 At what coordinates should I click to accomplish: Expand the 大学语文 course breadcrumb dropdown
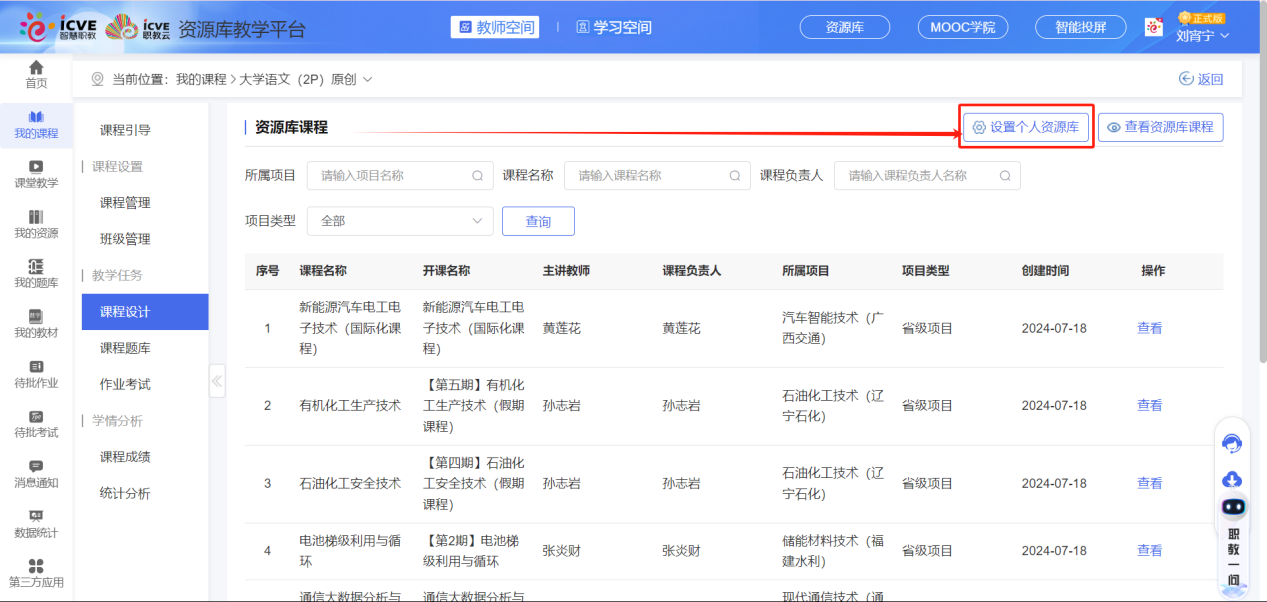pos(367,79)
